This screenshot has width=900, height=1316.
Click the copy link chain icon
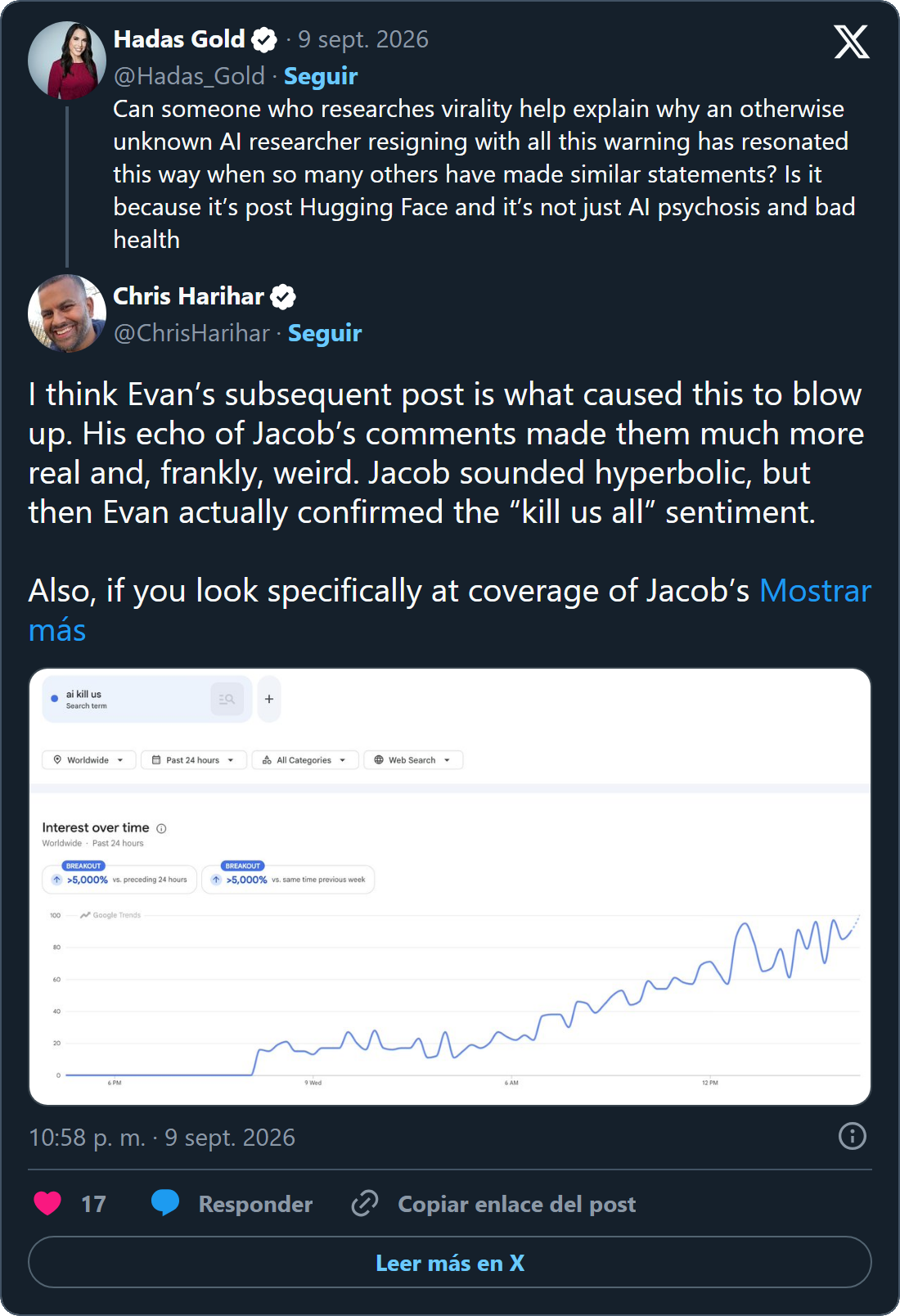365,1203
